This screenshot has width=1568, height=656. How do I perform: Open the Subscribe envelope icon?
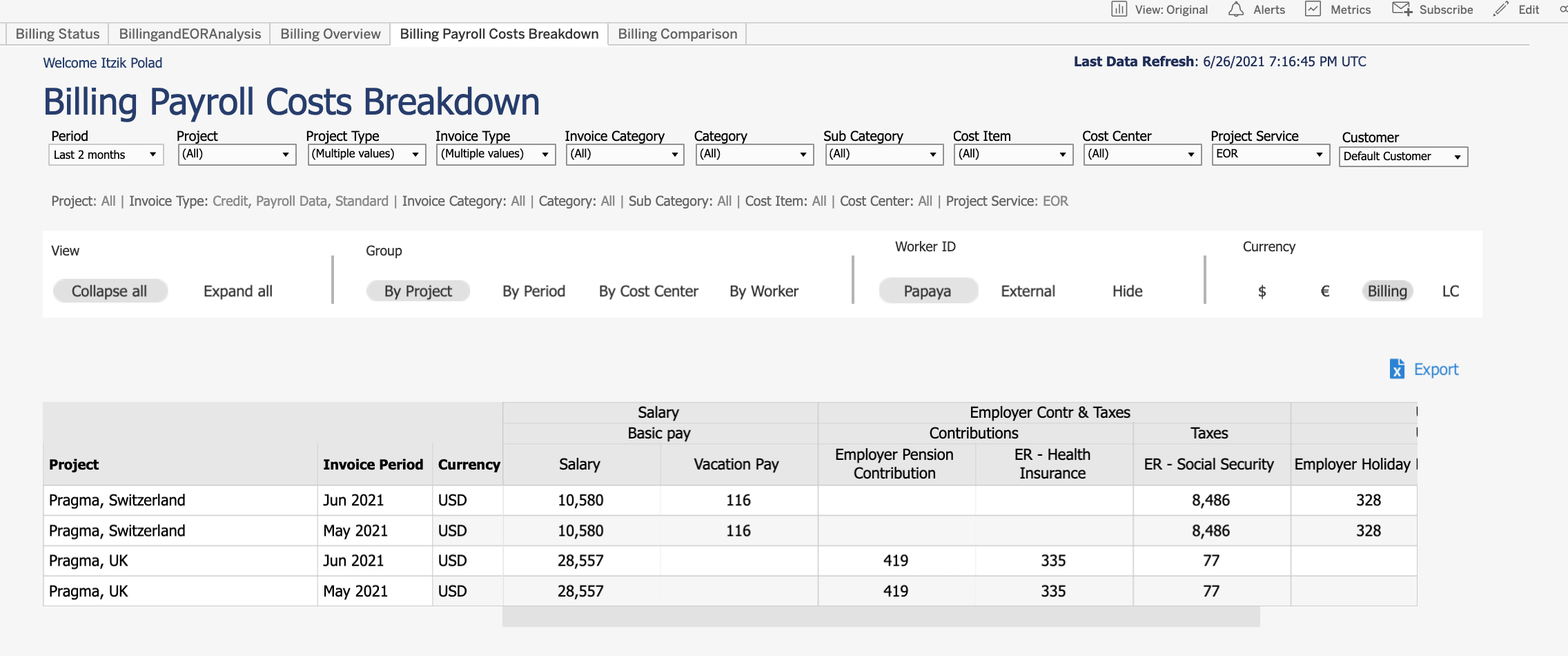(x=1402, y=10)
